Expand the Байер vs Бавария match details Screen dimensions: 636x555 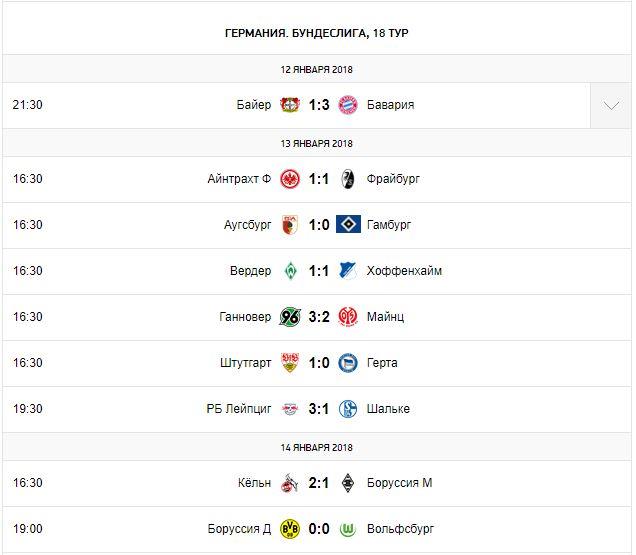pos(611,105)
